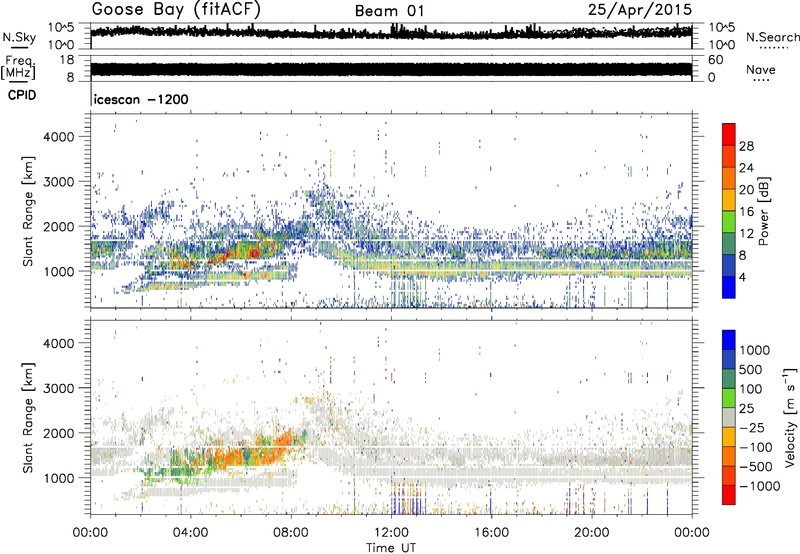Screen dimensions: 800x554
Task: Click the gray segment of the Velocity colorbar
Action: [729, 417]
